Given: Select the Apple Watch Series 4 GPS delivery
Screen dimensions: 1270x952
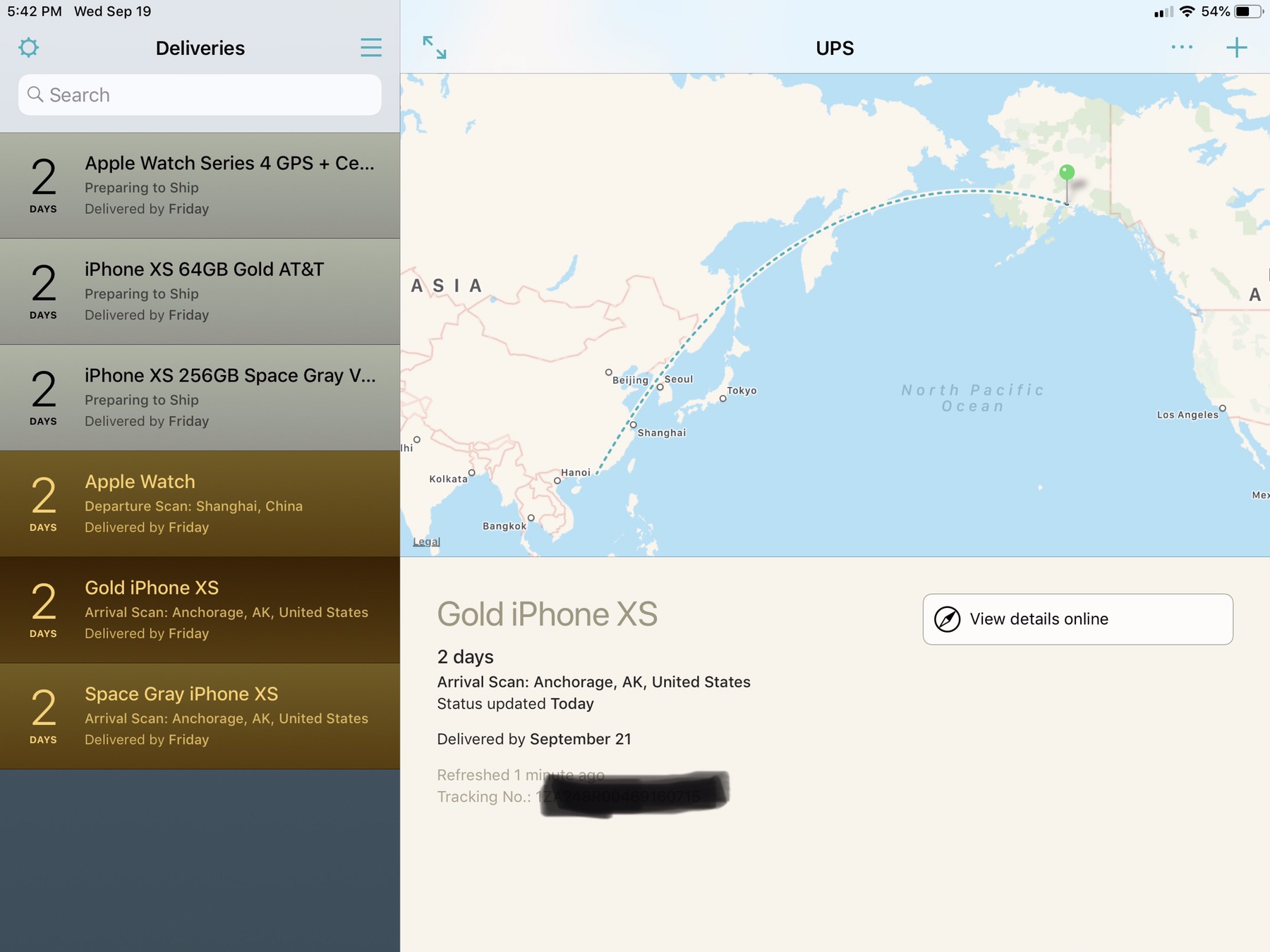Looking at the screenshot, I should (x=200, y=185).
